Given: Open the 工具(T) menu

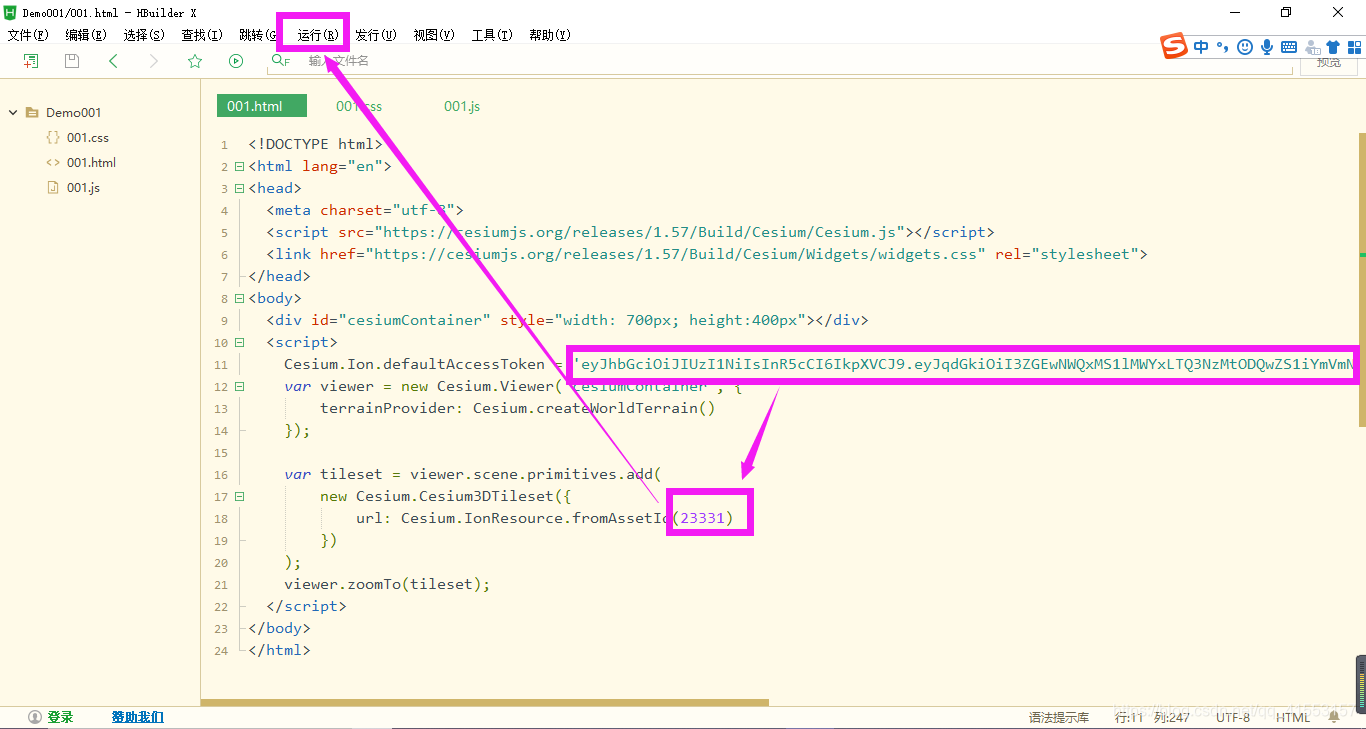Looking at the screenshot, I should 492,35.
